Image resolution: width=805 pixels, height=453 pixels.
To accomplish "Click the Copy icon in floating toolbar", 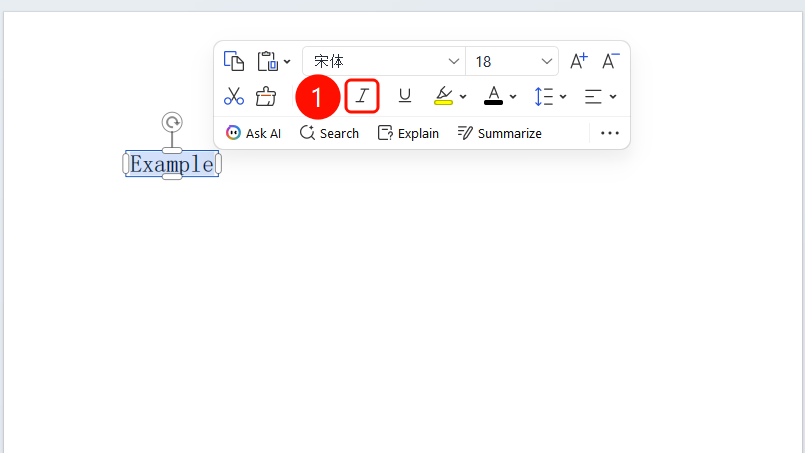I will click(234, 61).
